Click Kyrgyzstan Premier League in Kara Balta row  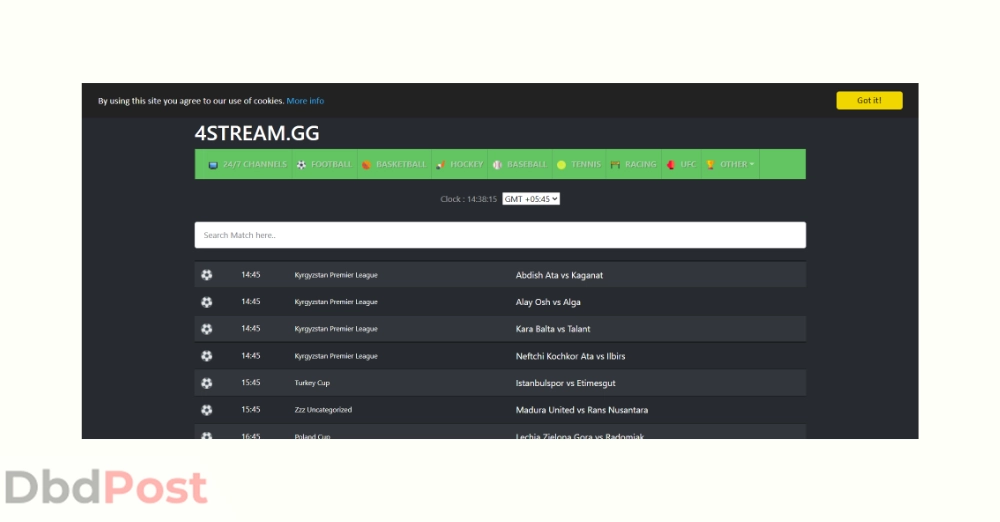(x=336, y=329)
